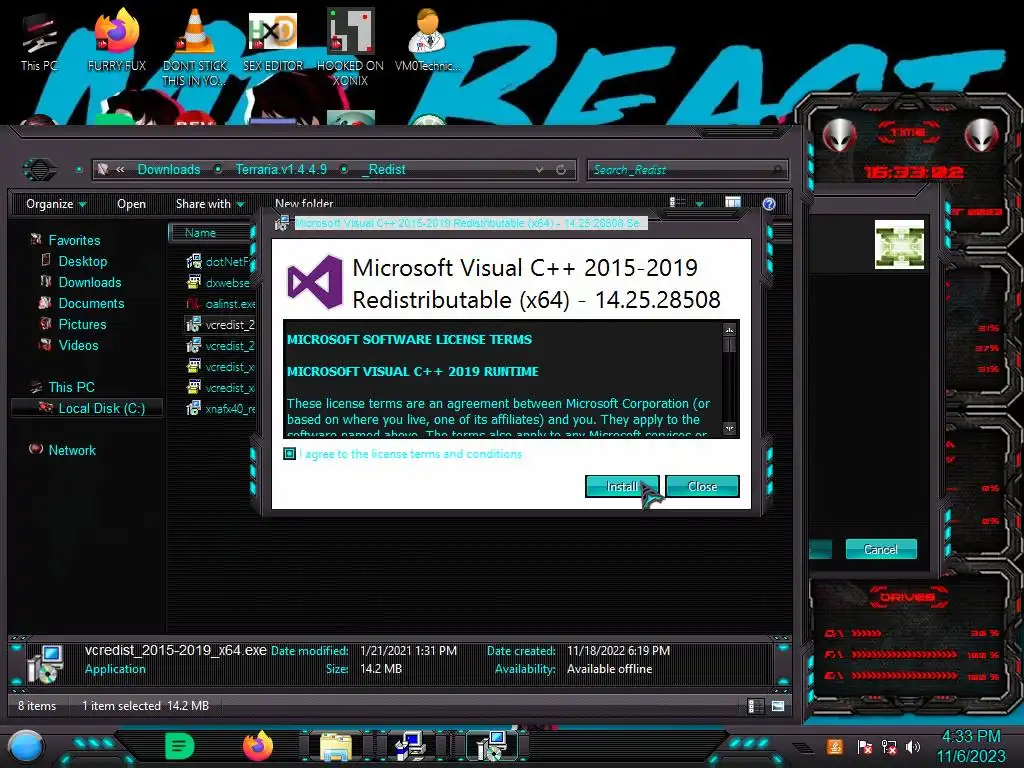Go to Terraria.v1.4.4.9 in the breadcrumb
This screenshot has width=1024, height=768.
(x=281, y=170)
